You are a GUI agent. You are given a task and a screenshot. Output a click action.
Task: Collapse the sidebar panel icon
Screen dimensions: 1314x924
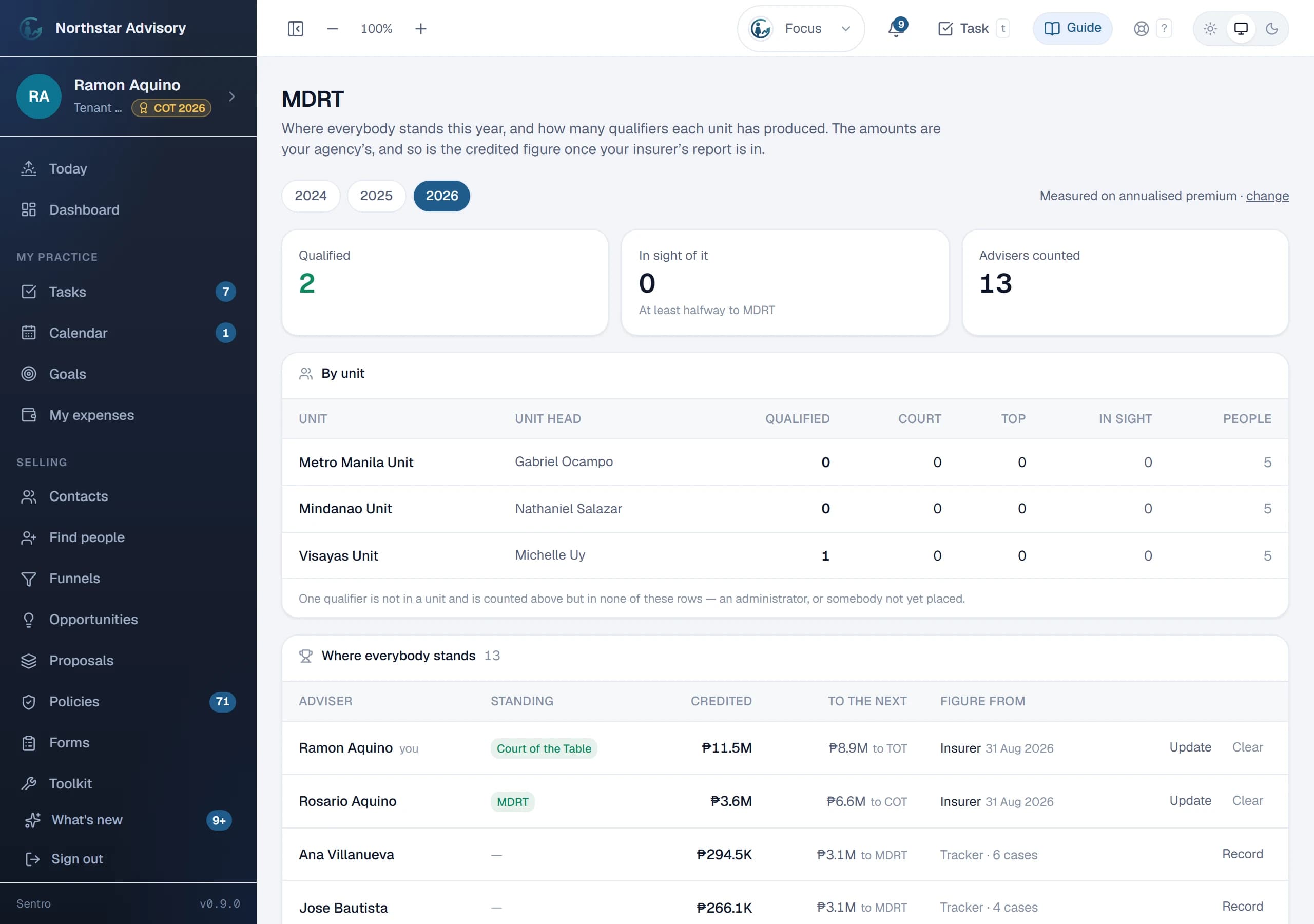295,29
